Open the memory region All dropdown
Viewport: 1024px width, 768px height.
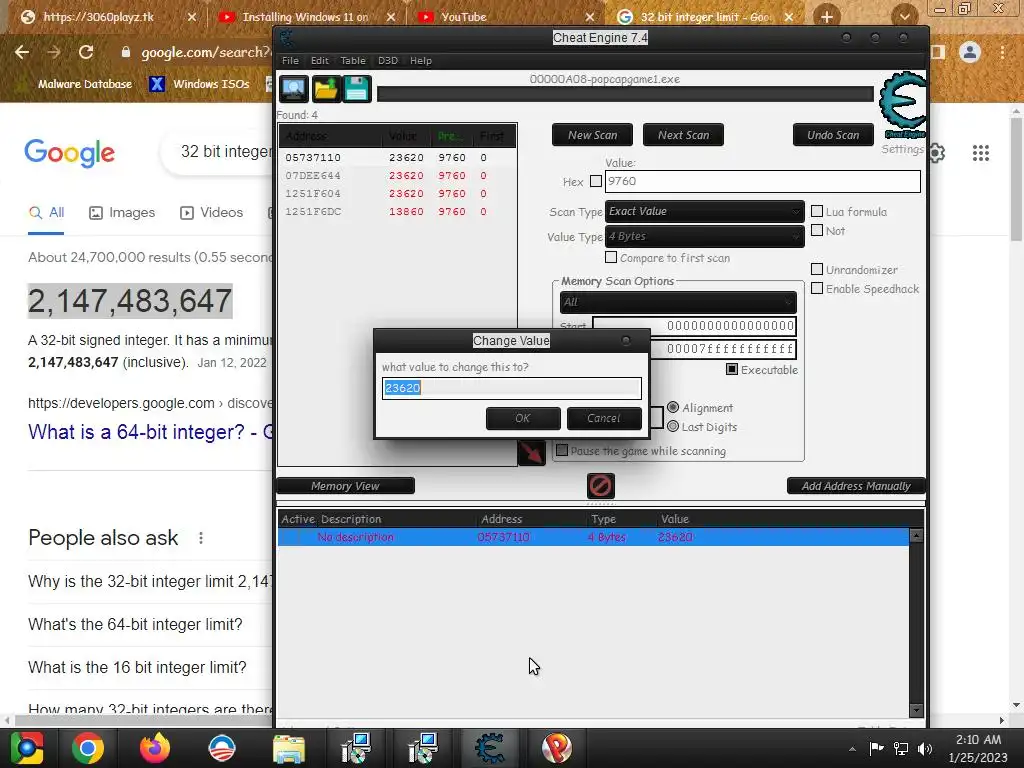point(678,302)
